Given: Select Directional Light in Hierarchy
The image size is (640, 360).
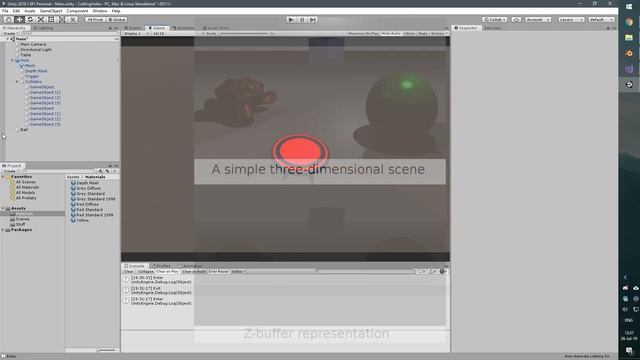Looking at the screenshot, I should [36, 49].
